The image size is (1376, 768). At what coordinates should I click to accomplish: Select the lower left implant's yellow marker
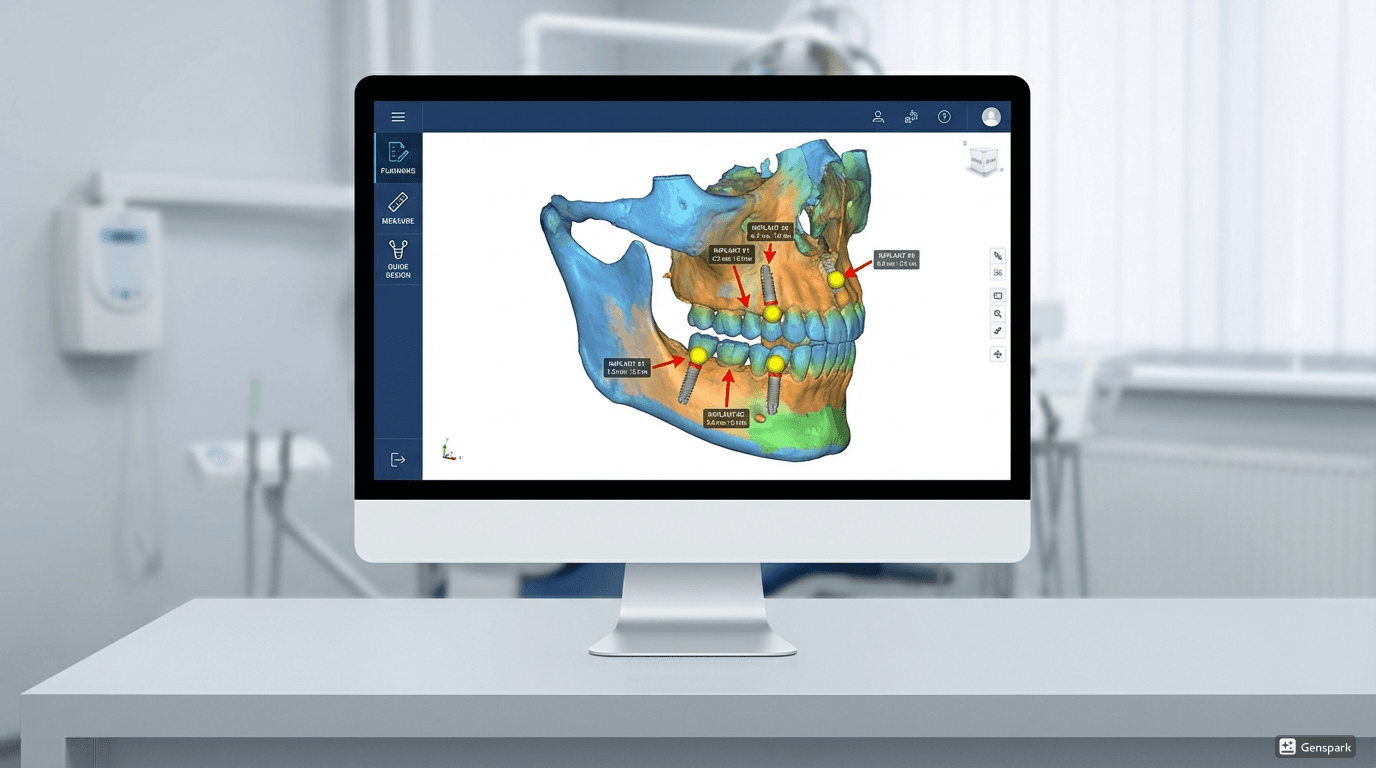click(698, 356)
